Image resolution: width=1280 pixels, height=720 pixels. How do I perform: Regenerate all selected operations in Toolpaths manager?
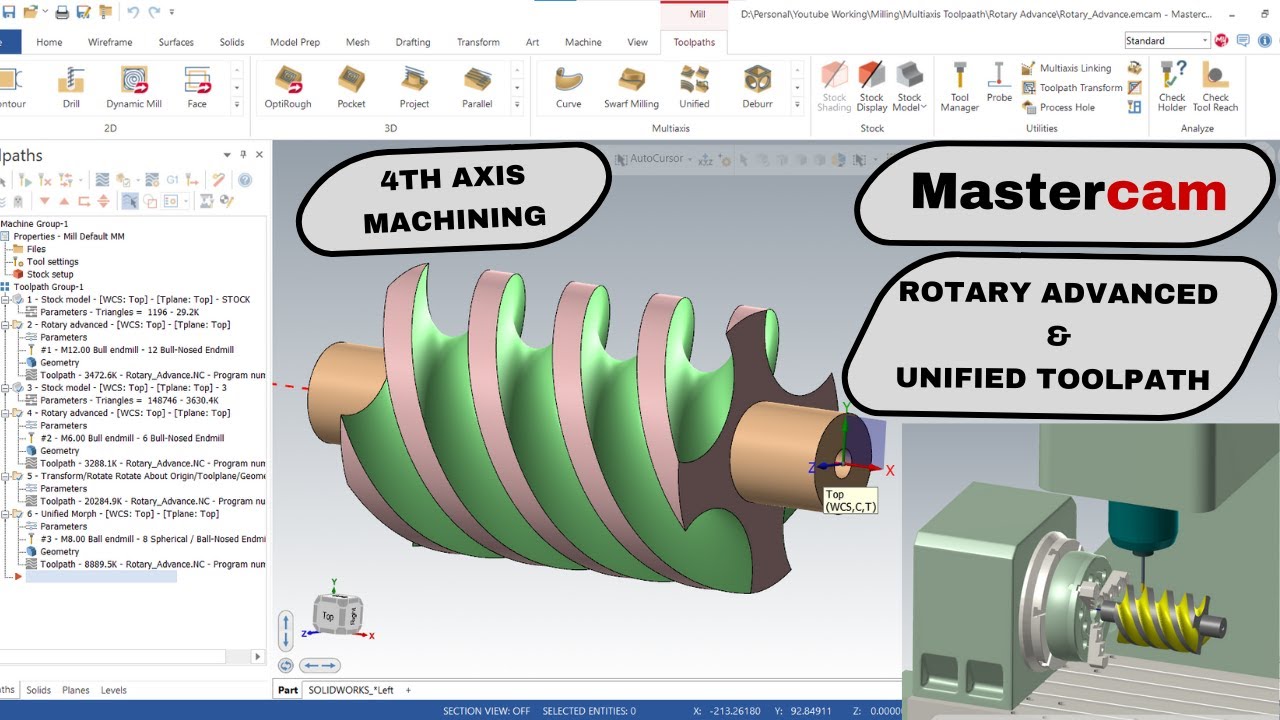point(25,180)
